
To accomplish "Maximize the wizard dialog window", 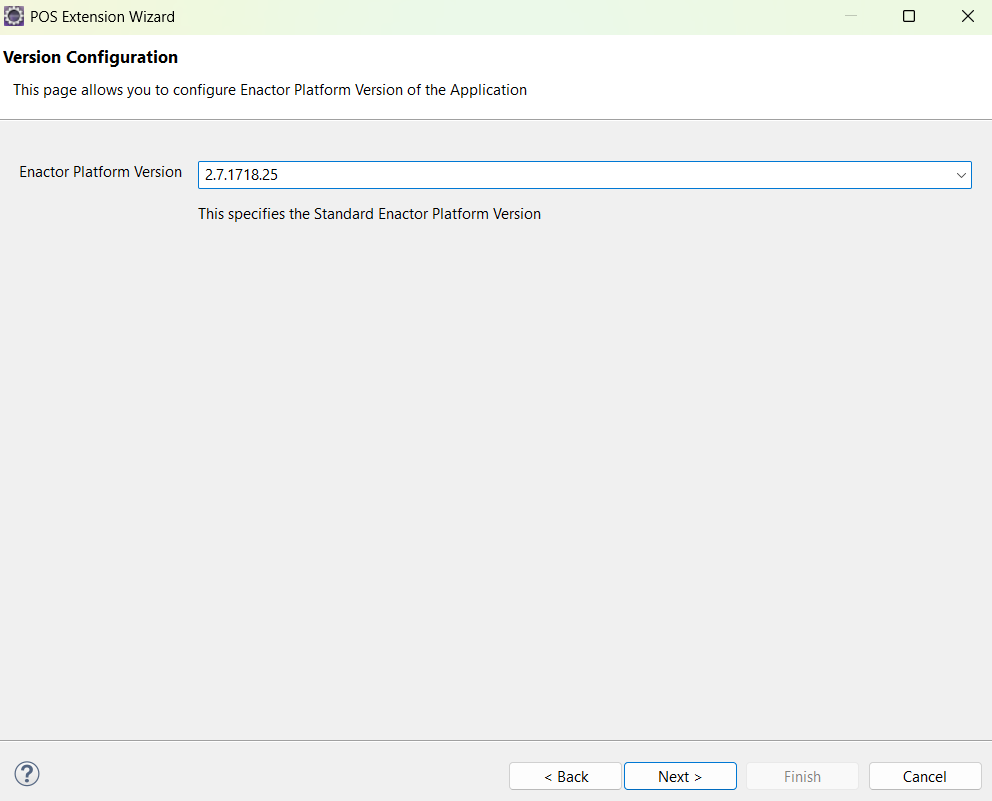I will (908, 16).
